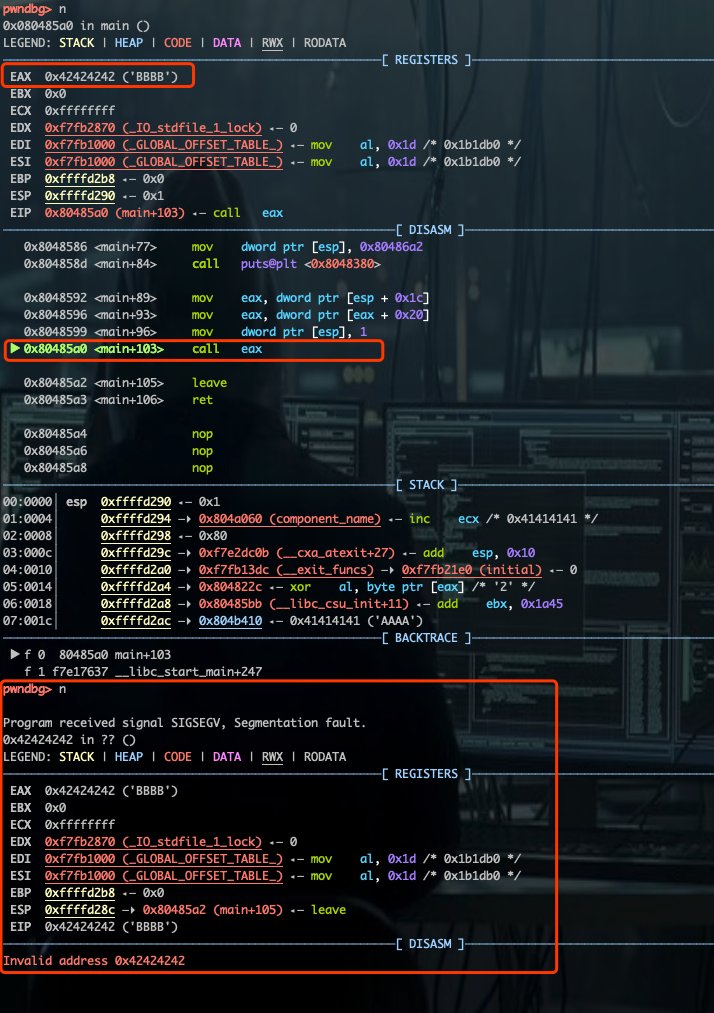The width and height of the screenshot is (714, 1013).
Task: Click the lower '[ REGISTERS ]' section header
Action: click(x=426, y=774)
